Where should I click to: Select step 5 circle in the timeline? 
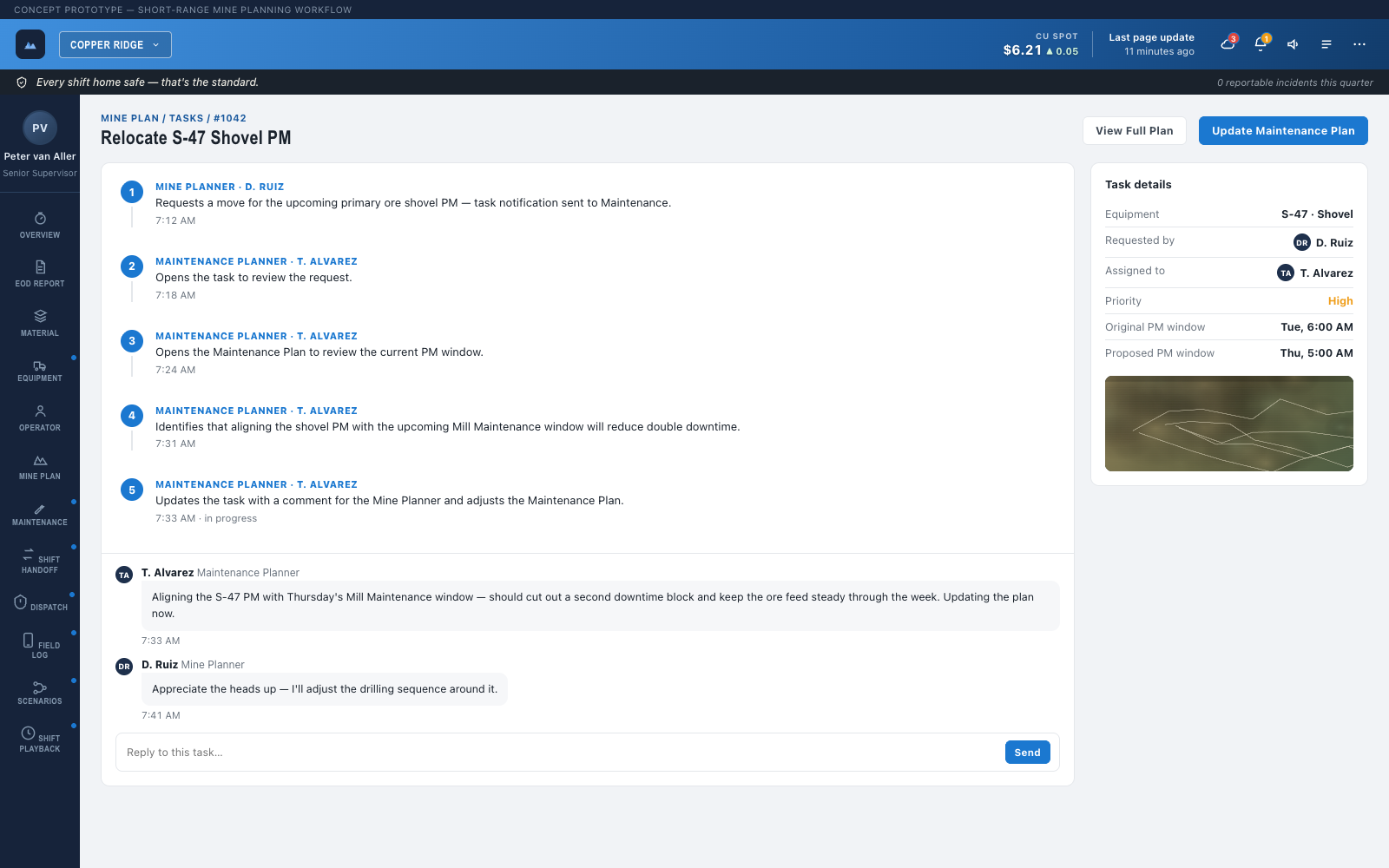(132, 490)
